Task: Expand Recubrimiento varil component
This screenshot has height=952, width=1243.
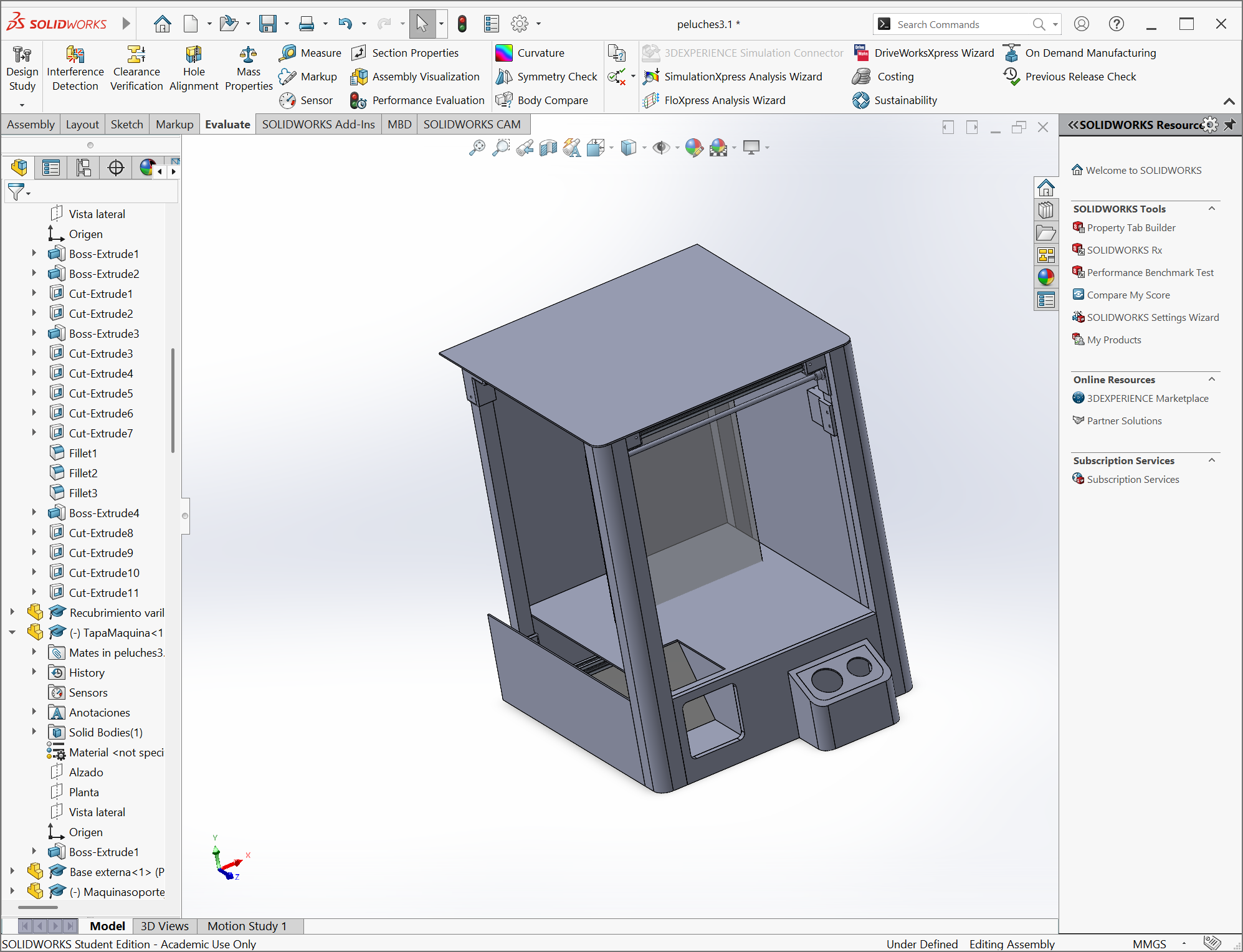Action: [x=12, y=612]
